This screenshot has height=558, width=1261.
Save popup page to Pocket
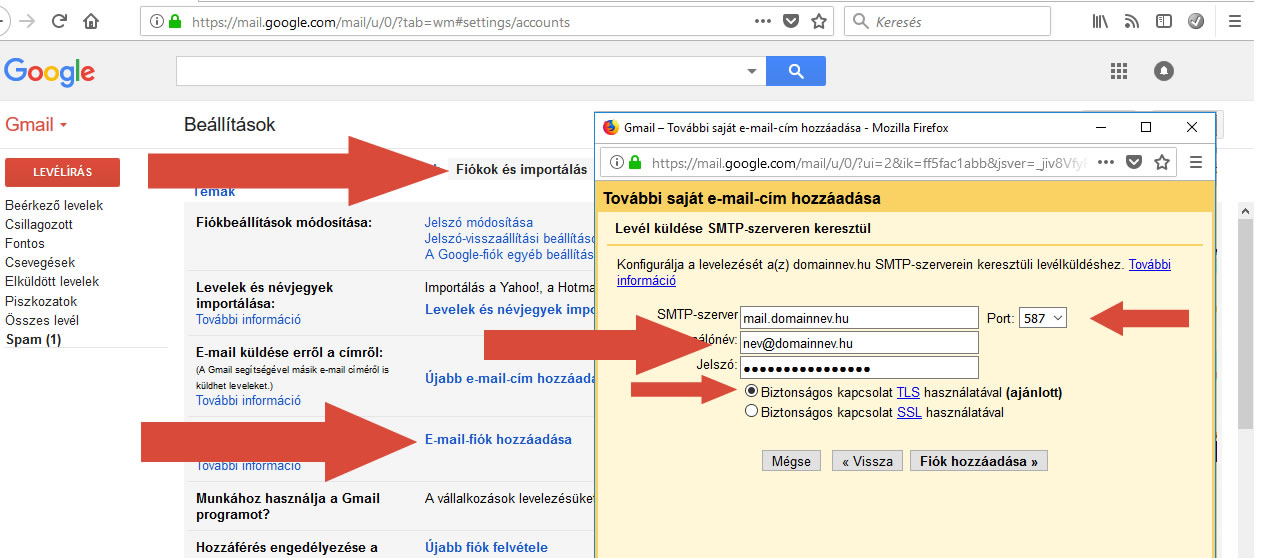tap(1134, 162)
